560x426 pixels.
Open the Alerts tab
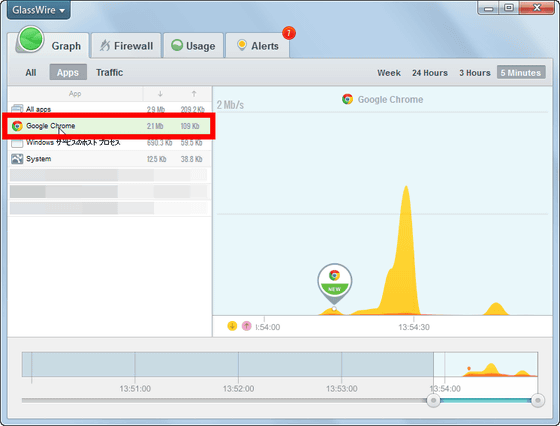[x=258, y=46]
